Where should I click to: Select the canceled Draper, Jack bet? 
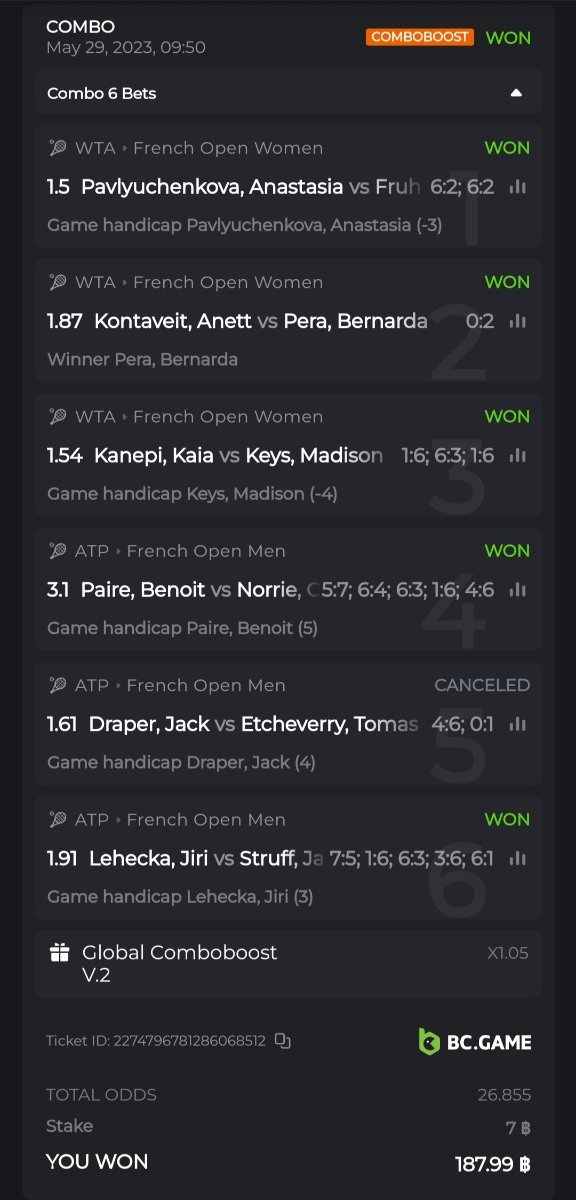(x=288, y=723)
